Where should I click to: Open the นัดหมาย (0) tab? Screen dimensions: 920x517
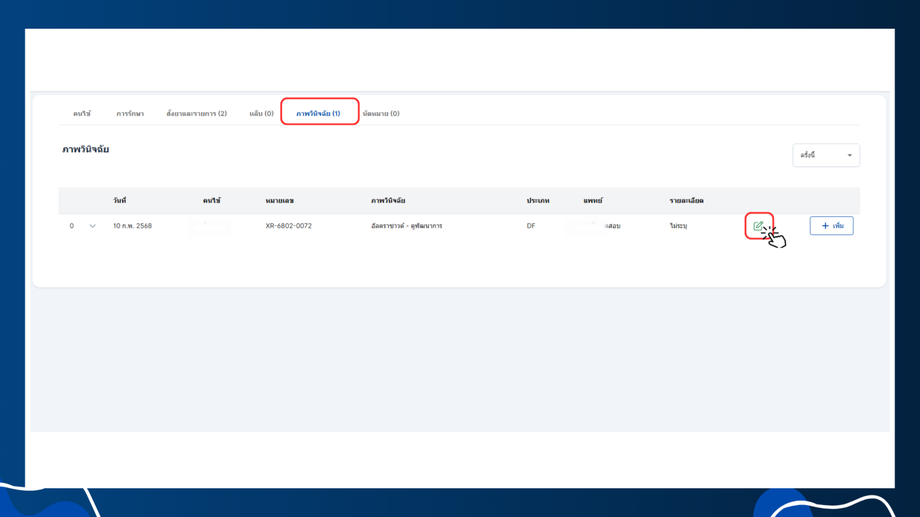(x=381, y=113)
